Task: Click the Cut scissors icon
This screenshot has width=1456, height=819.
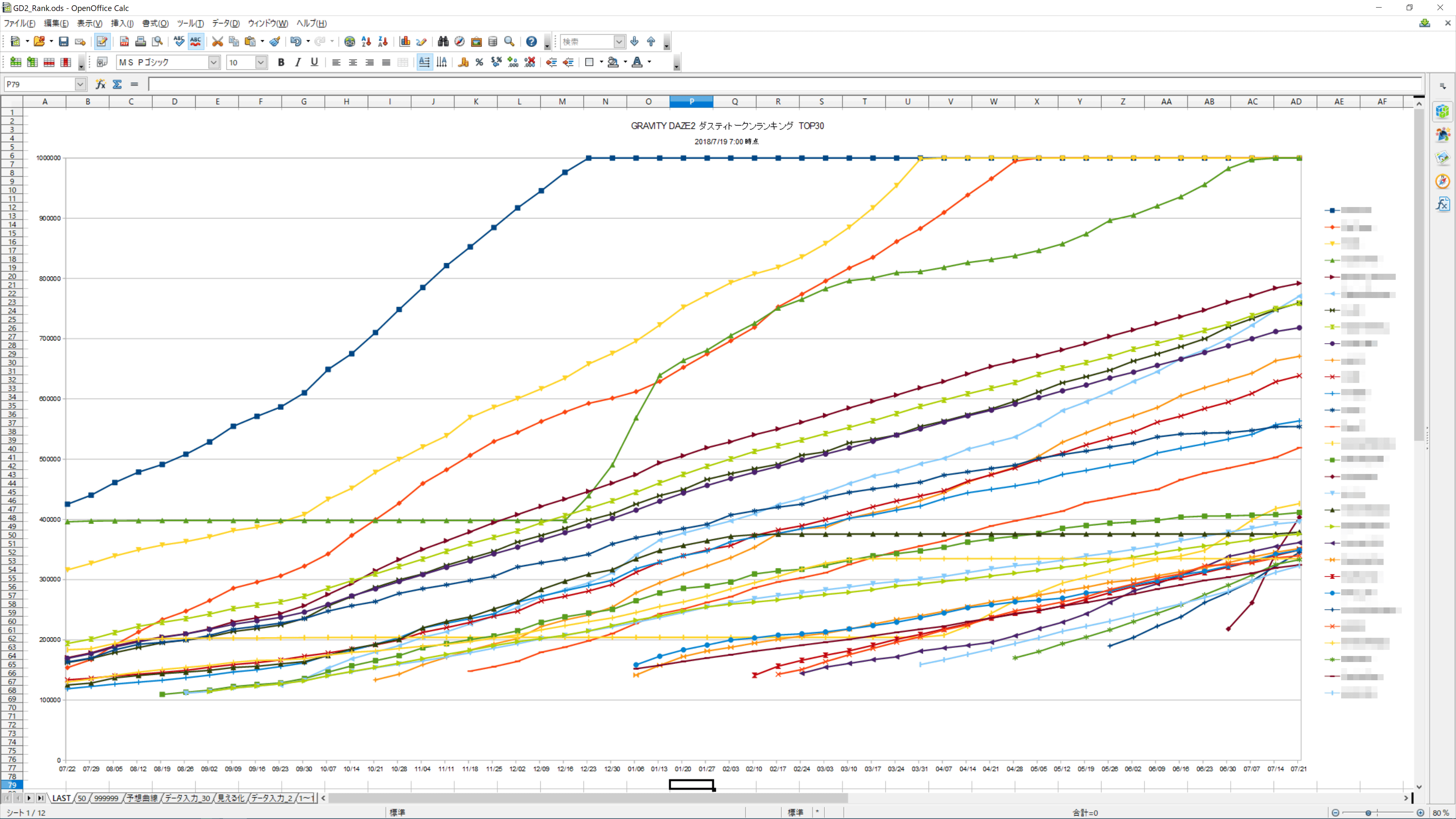Action: pyautogui.click(x=217, y=41)
